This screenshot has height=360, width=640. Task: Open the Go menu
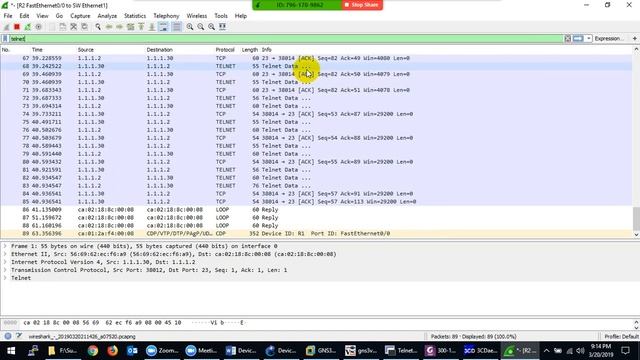(59, 16)
